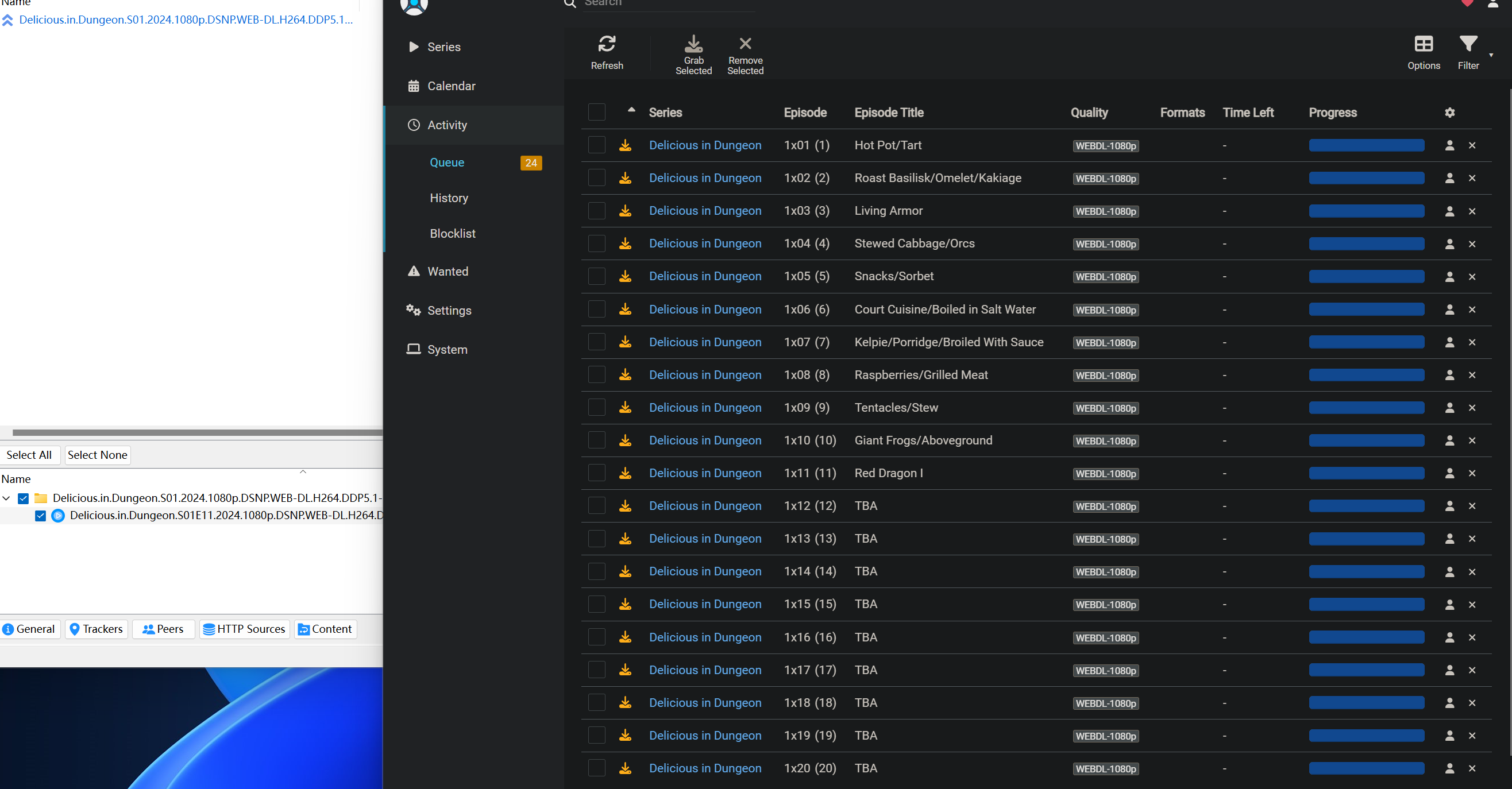Collapse the Delicious.in.Dungeon.S01 folder tree
1512x789 pixels.
6,498
